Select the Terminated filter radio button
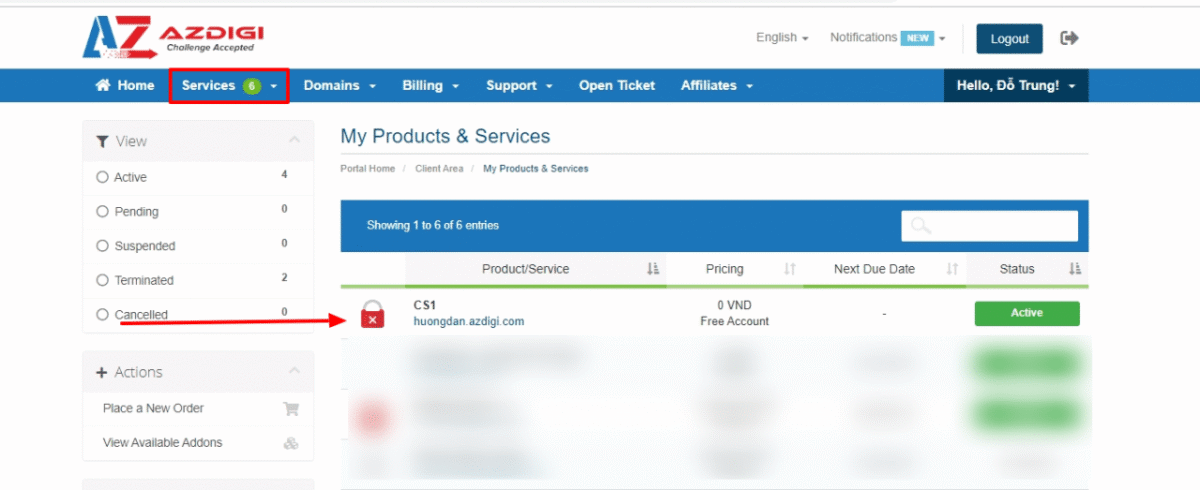The height and width of the screenshot is (490, 1200). (102, 280)
